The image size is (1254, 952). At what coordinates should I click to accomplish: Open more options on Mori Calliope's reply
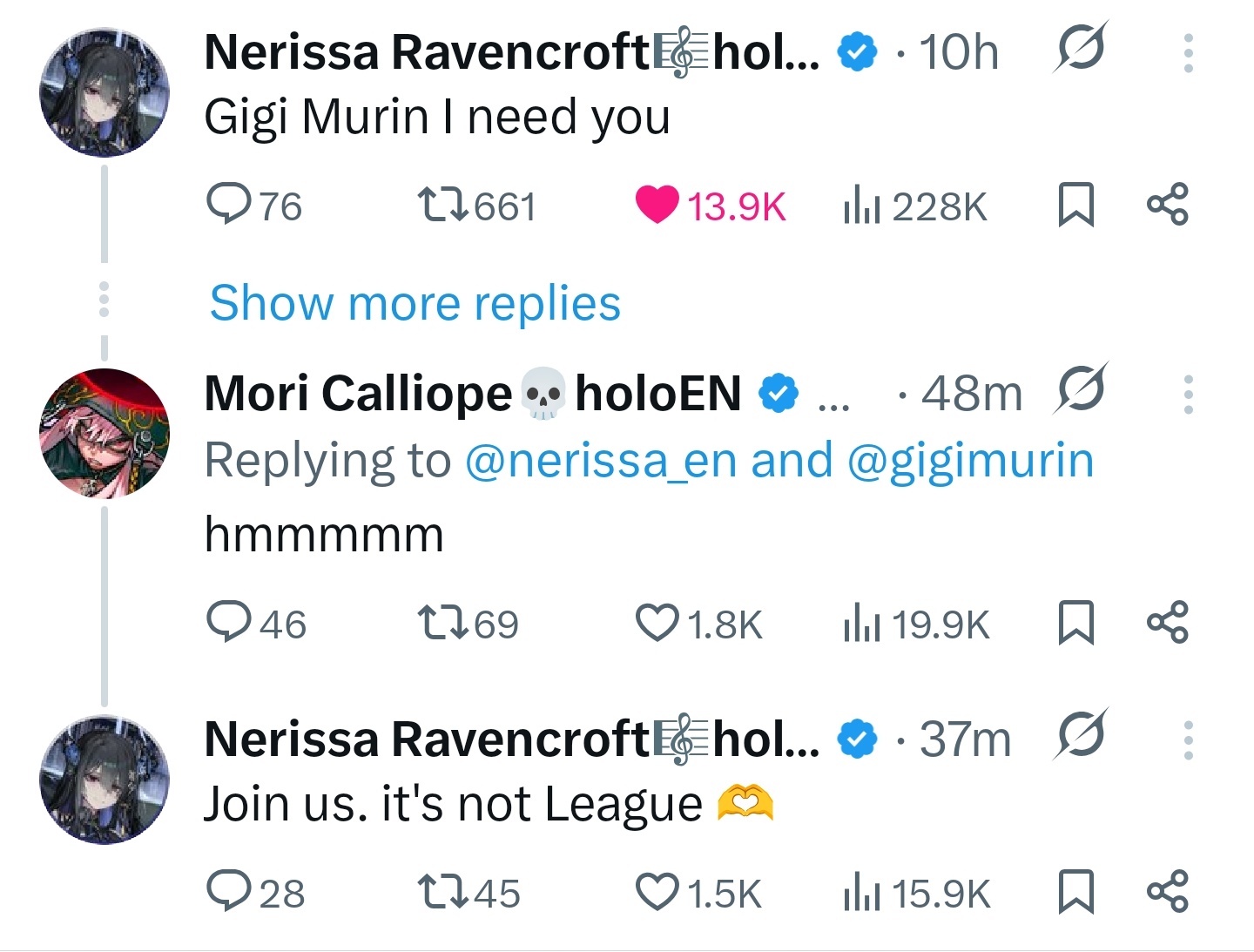(x=1188, y=395)
